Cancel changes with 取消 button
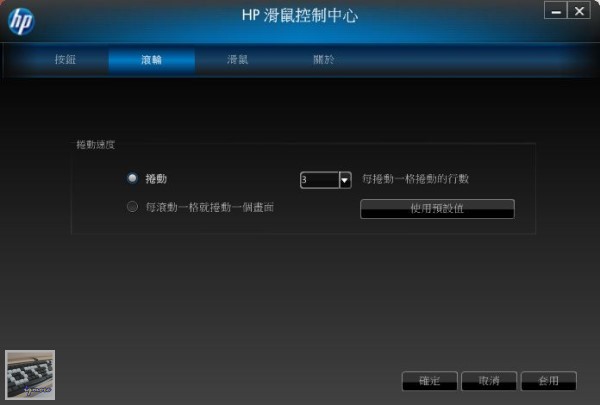The height and width of the screenshot is (405, 600). point(489,381)
